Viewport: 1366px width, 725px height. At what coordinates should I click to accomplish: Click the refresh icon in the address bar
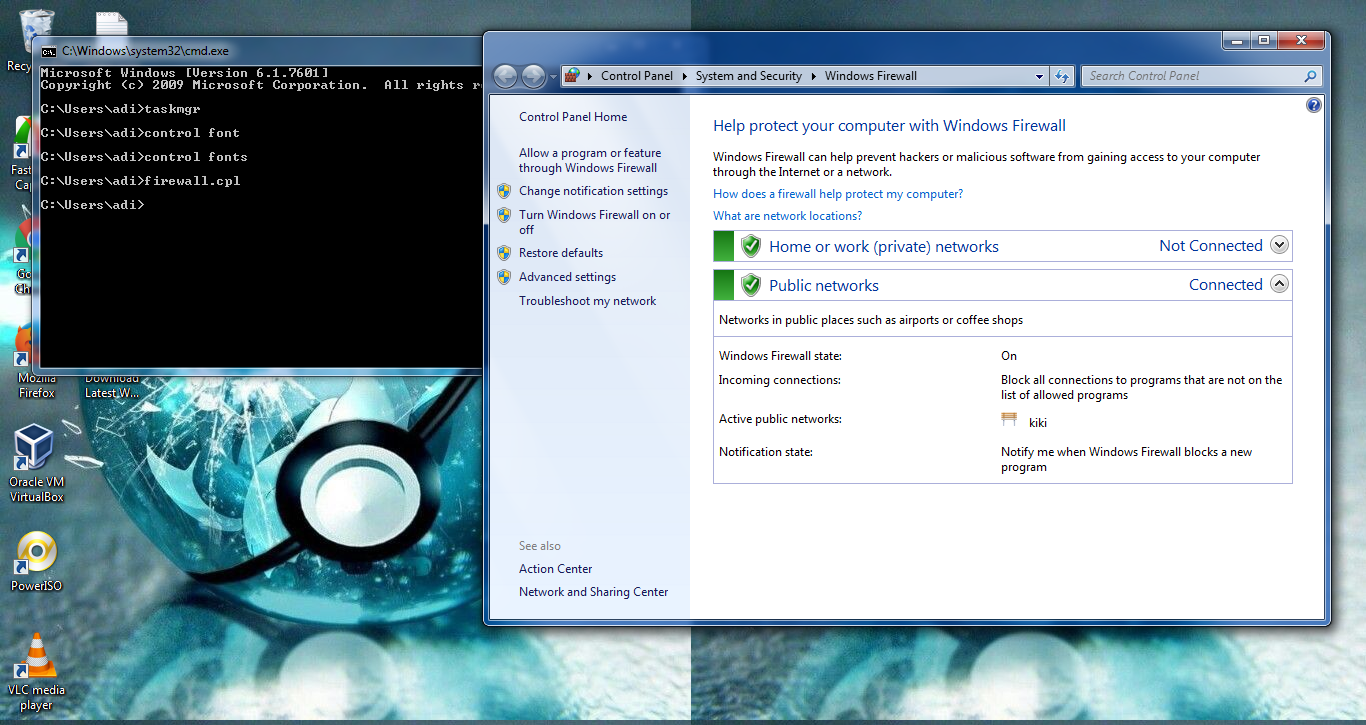[x=1062, y=76]
